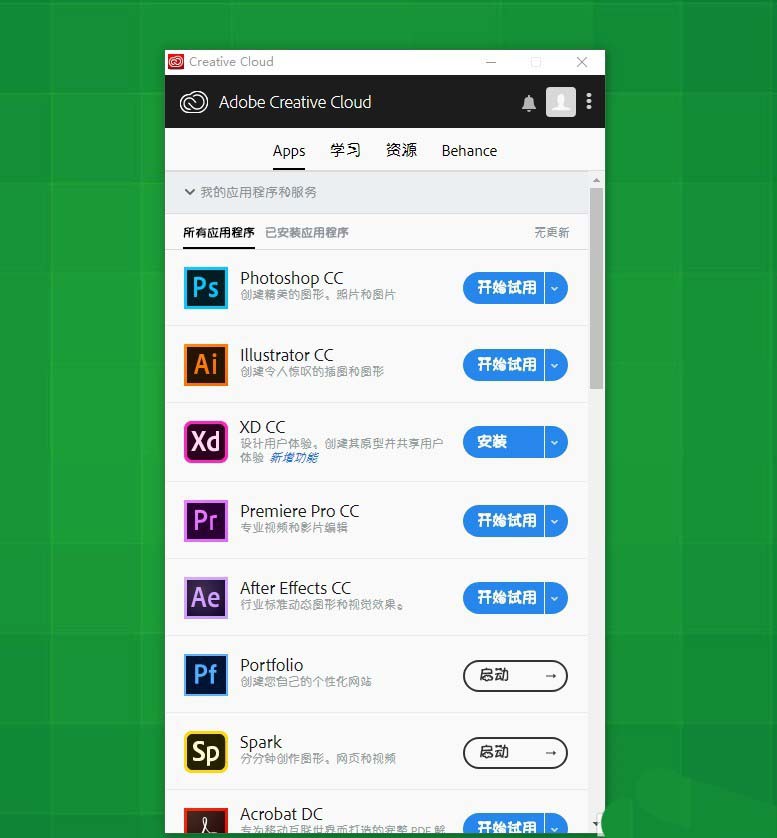Image resolution: width=777 pixels, height=838 pixels.
Task: Switch to the Behance tab
Action: 469,151
